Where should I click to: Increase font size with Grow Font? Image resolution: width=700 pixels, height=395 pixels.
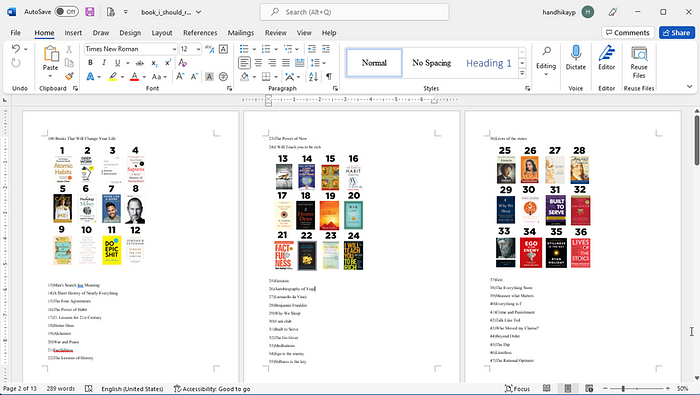[180, 77]
